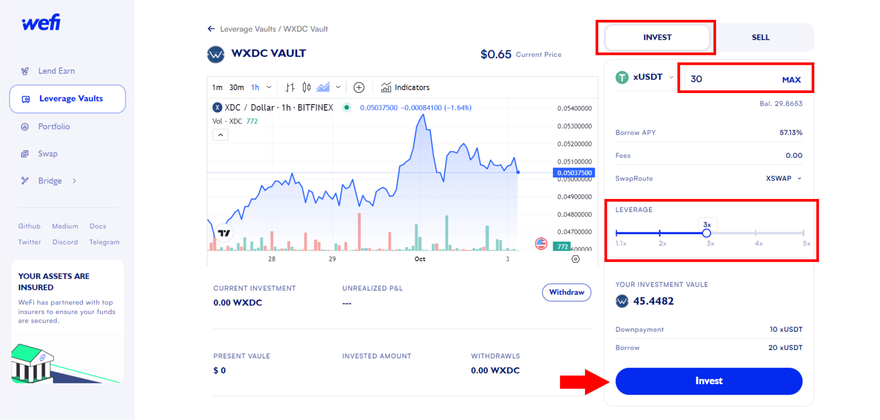Click the wefi logo
This screenshot has height=420, width=880.
tap(41, 23)
